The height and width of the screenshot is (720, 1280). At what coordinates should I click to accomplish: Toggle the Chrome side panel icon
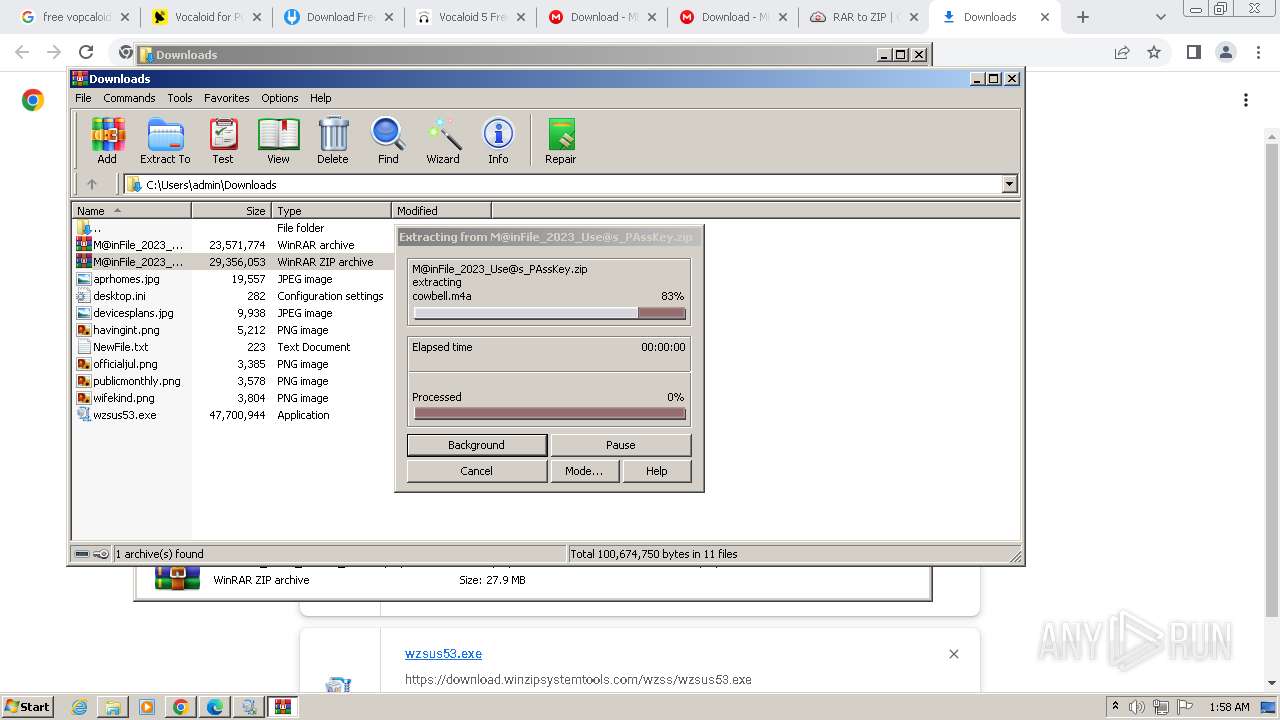pyautogui.click(x=1193, y=52)
